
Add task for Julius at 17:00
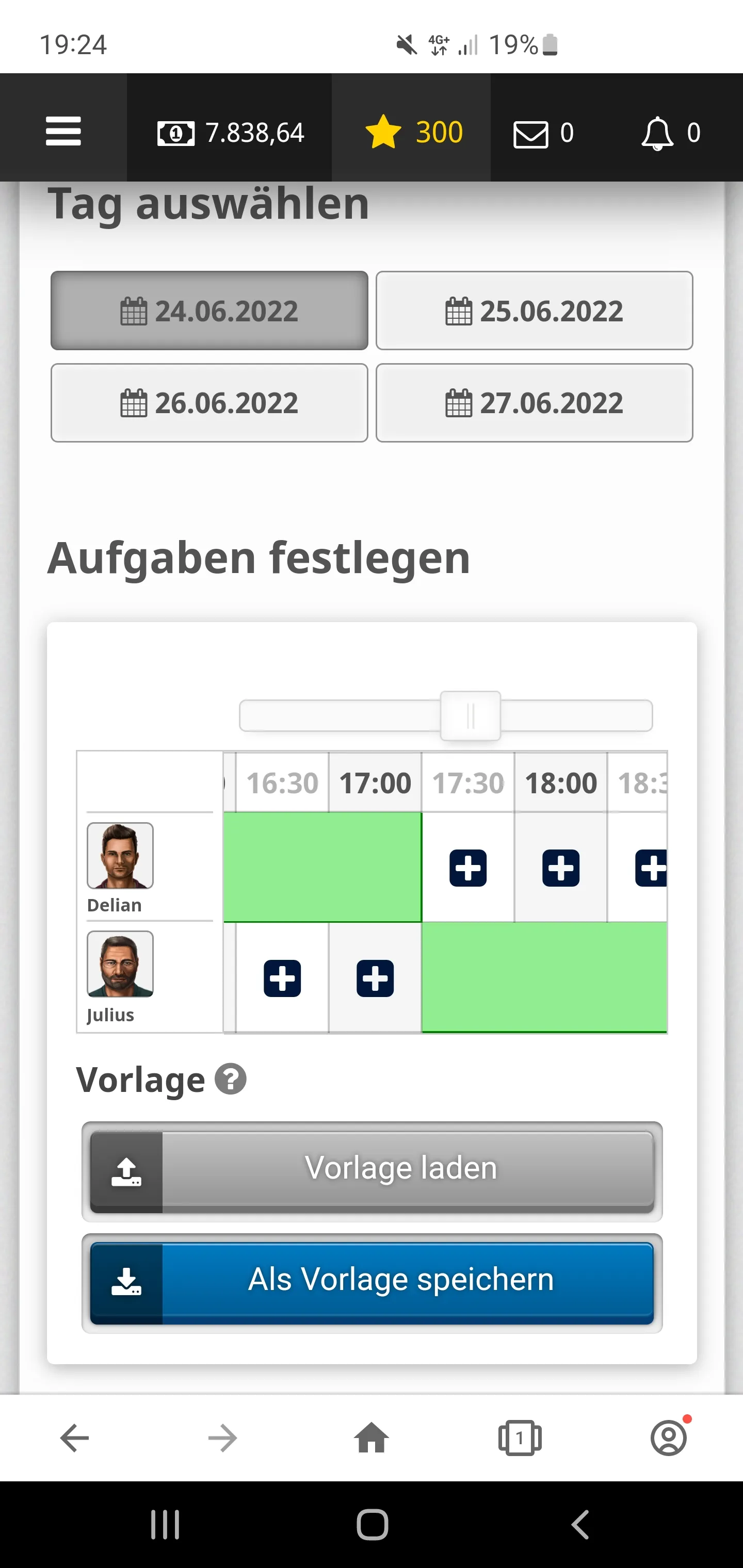[375, 978]
